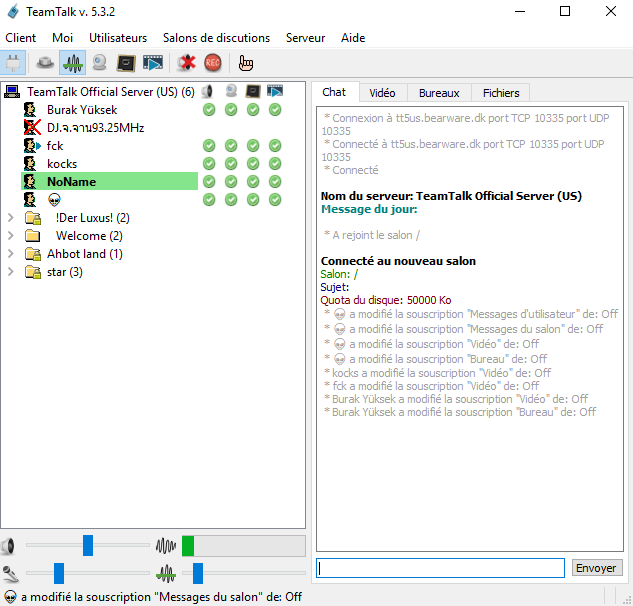This screenshot has height=606, width=633.
Task: Open the Serveur menu
Action: pos(306,38)
